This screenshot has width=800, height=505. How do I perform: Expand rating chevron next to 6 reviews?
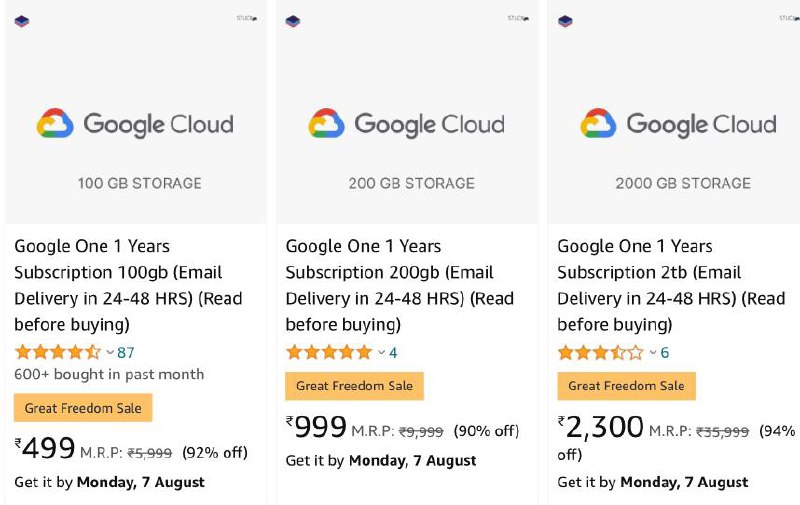653,352
